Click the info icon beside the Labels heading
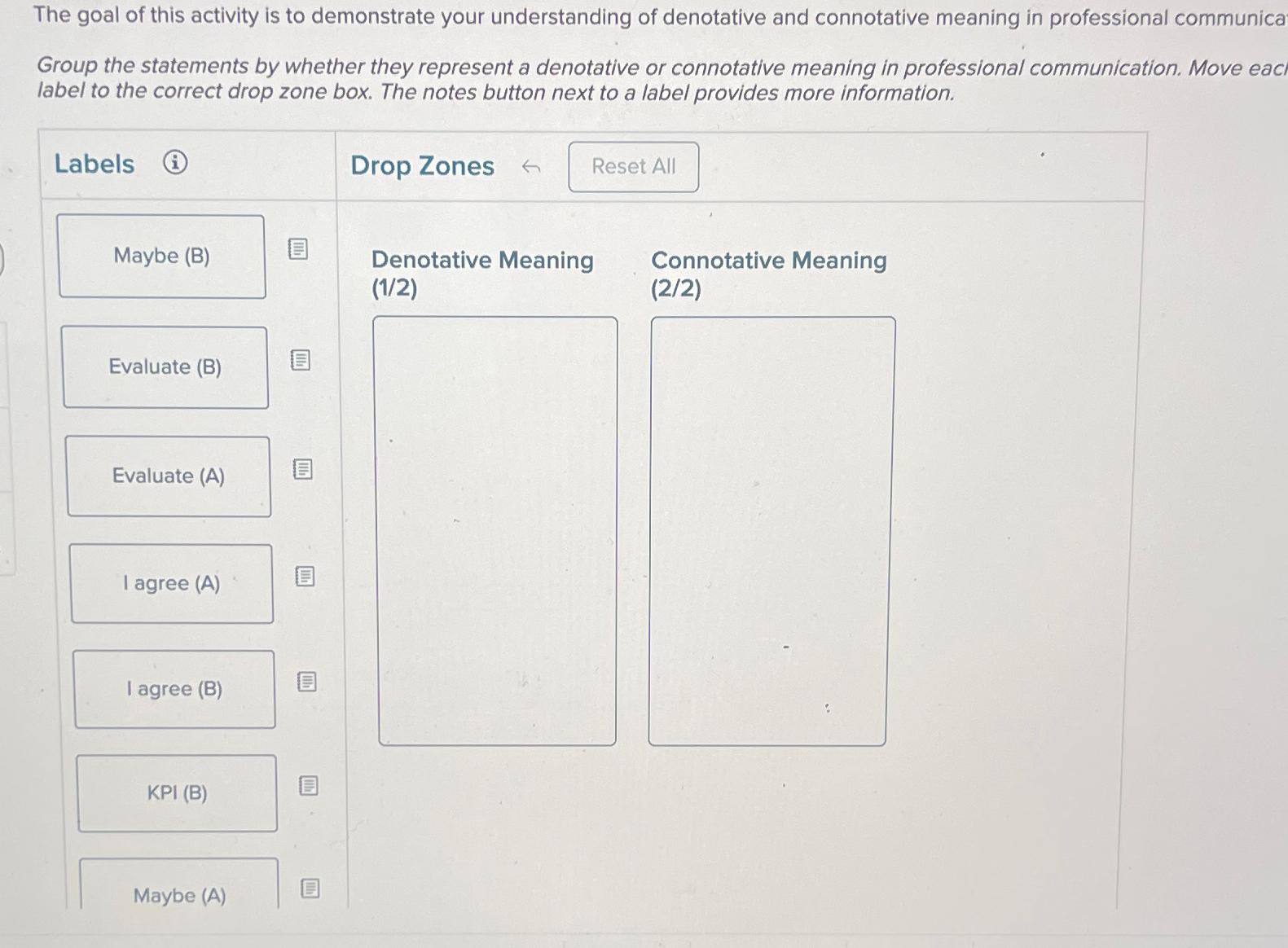Image resolution: width=1288 pixels, height=948 pixels. click(x=173, y=164)
